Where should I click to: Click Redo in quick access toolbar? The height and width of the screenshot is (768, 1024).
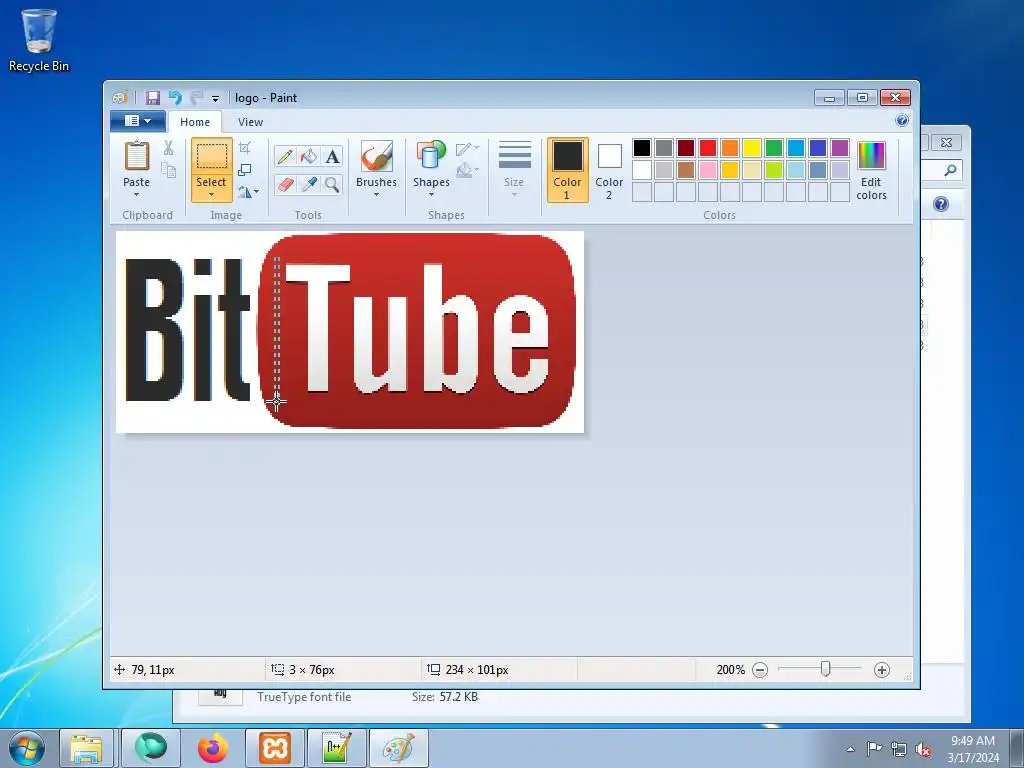point(197,98)
